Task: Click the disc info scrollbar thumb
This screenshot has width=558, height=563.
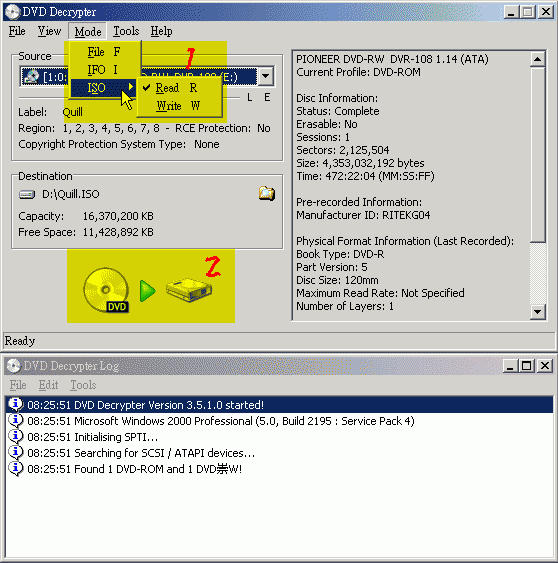Action: pyautogui.click(x=538, y=154)
